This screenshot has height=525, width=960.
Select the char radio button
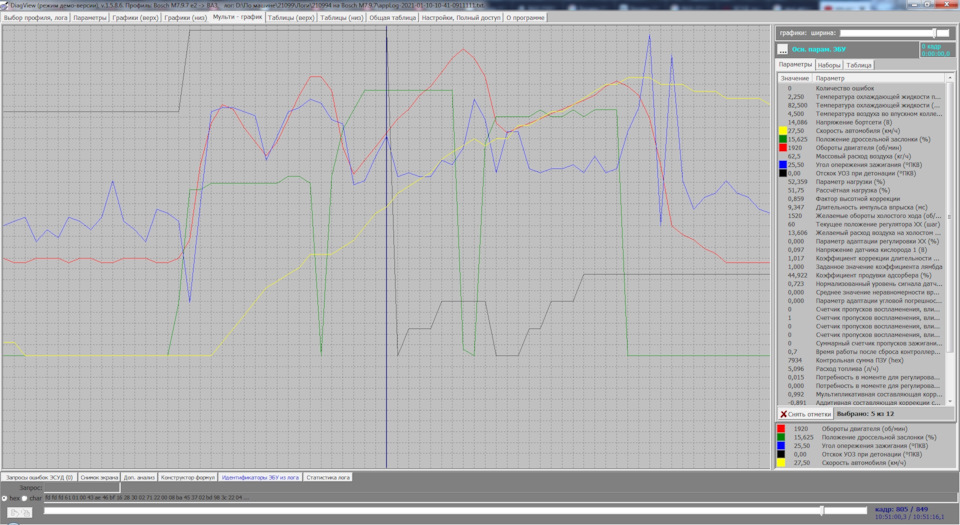pos(25,498)
